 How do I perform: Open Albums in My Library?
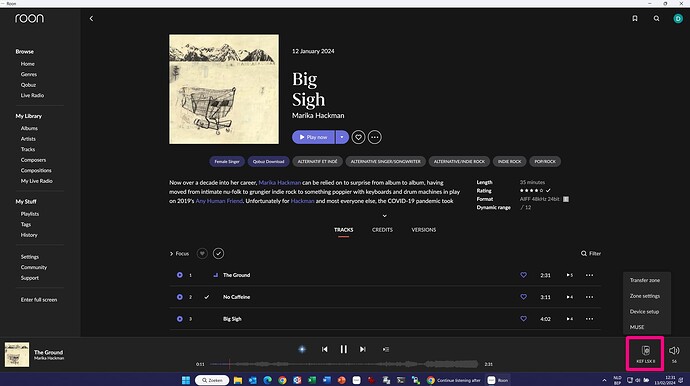(29, 129)
